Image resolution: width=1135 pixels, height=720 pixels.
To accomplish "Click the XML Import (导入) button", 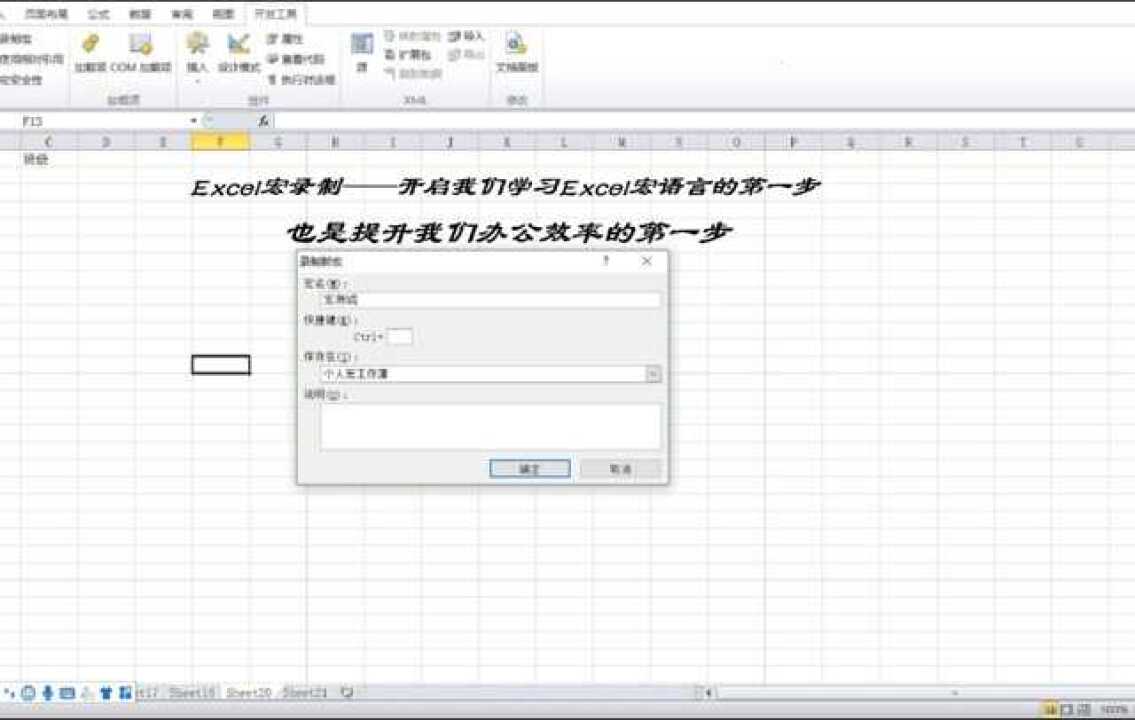I will tap(465, 35).
